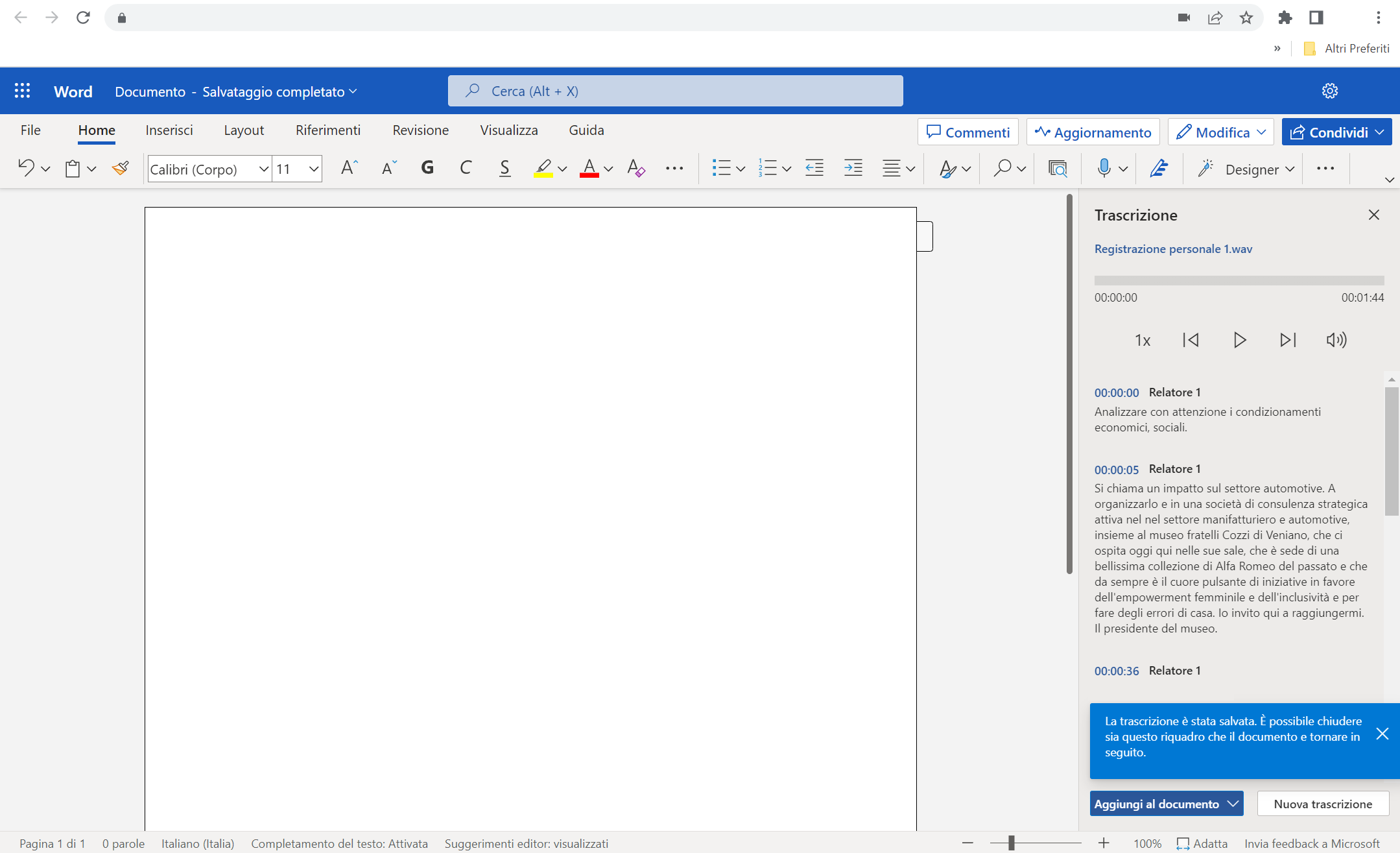1400x853 pixels.
Task: Adjust the zoom slider in the status bar
Action: (1012, 843)
